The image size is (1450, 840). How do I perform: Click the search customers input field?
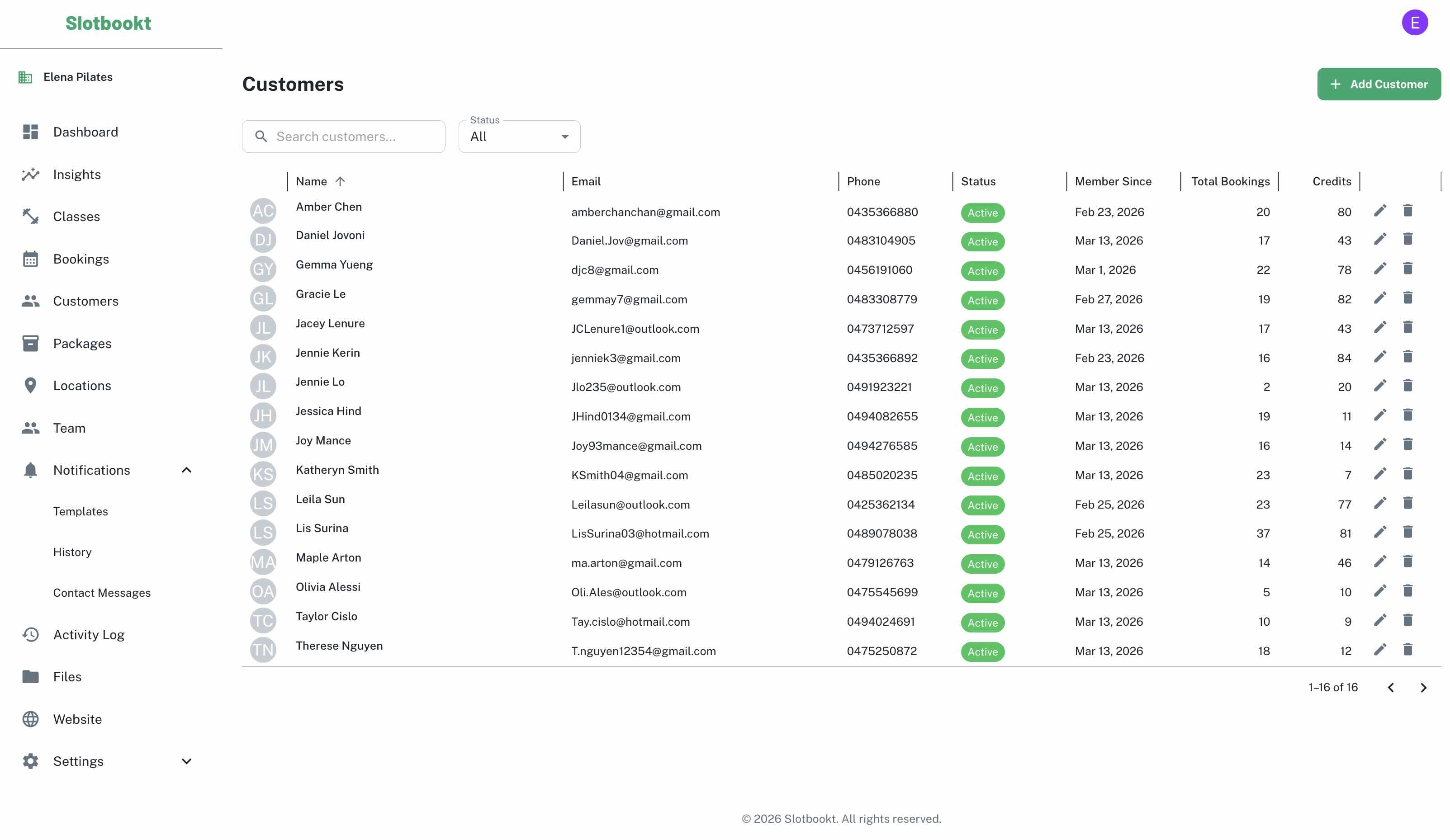click(344, 137)
